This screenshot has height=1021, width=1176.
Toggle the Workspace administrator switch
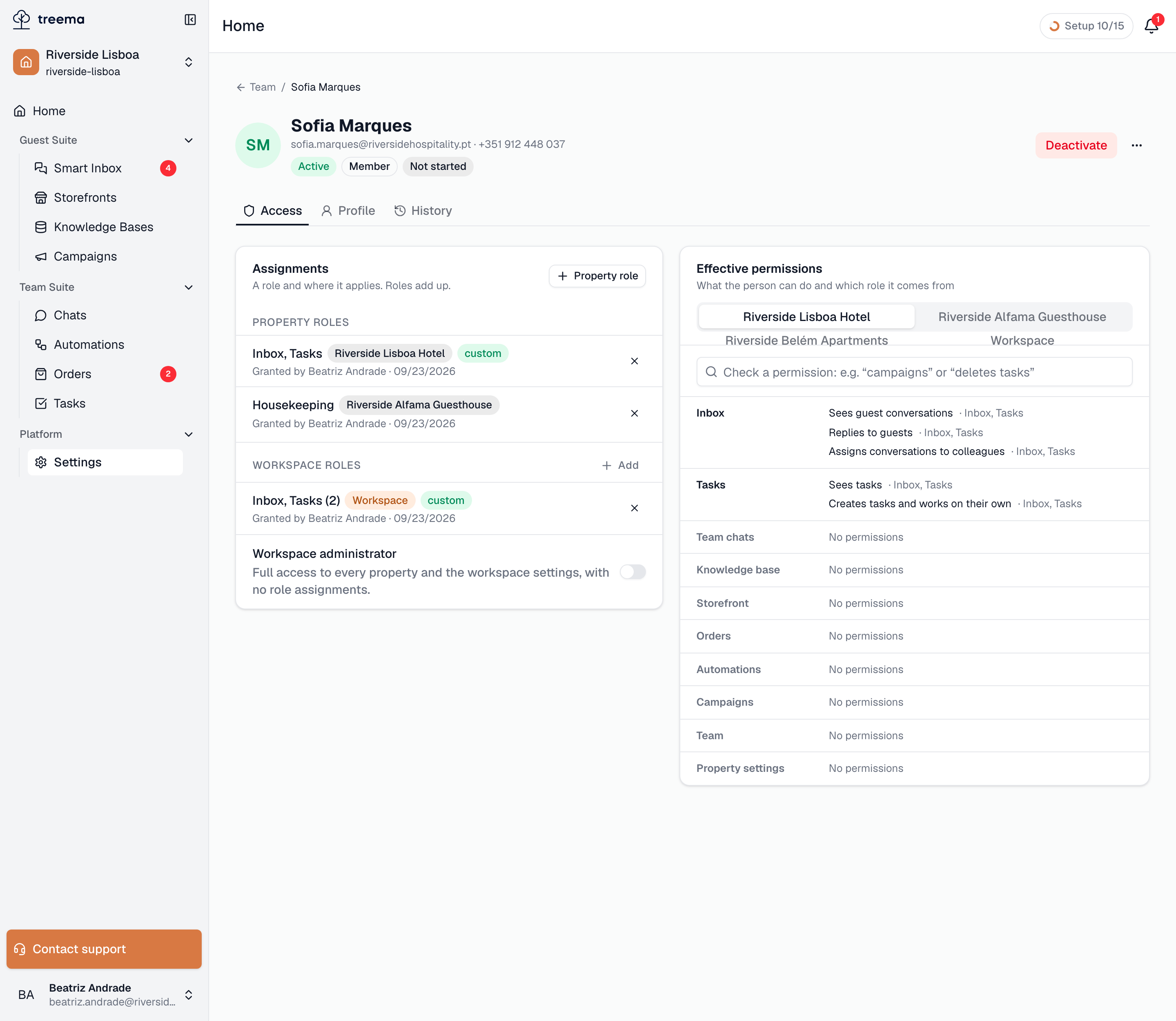(x=633, y=572)
